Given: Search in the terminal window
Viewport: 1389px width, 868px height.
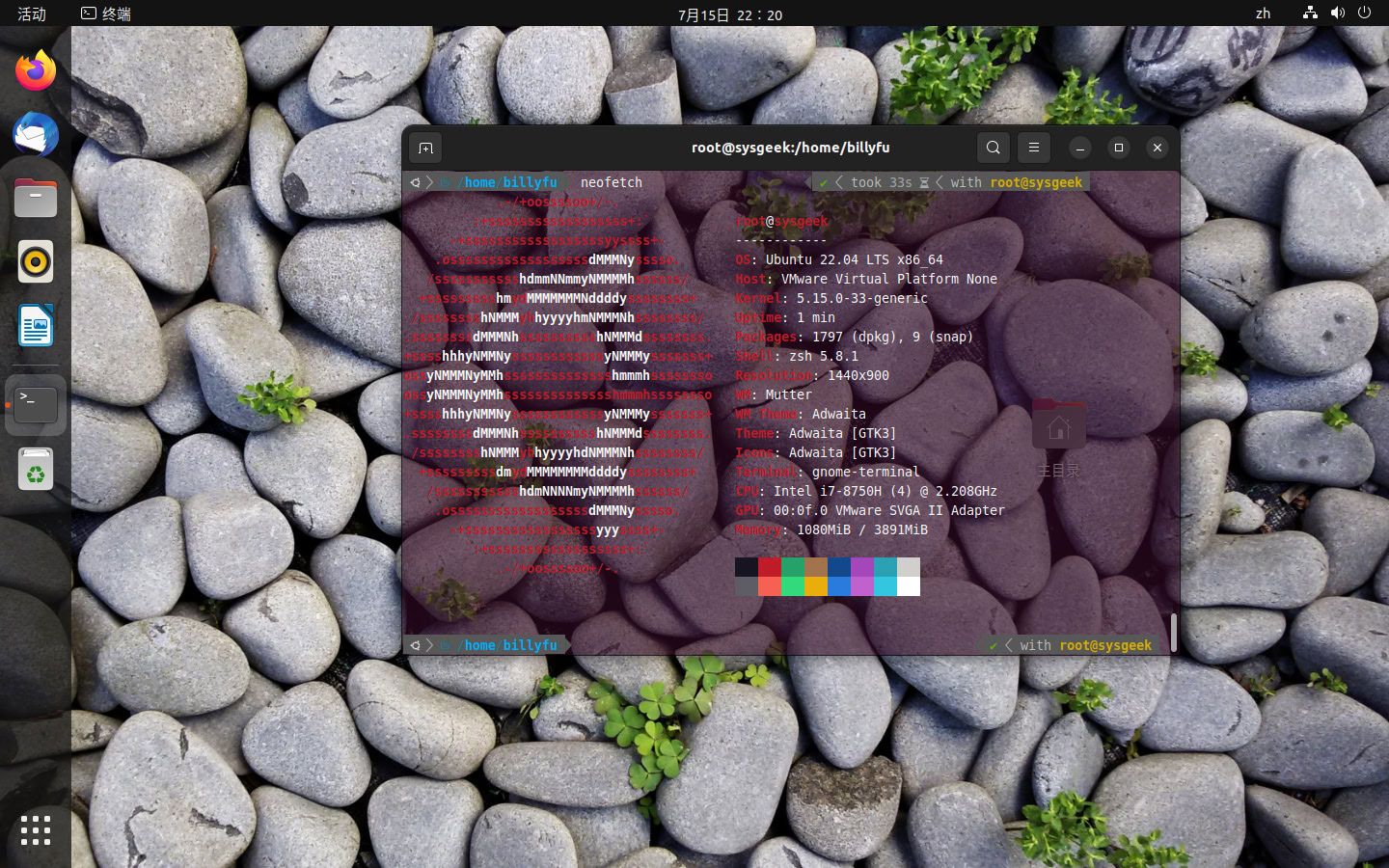Looking at the screenshot, I should [994, 148].
